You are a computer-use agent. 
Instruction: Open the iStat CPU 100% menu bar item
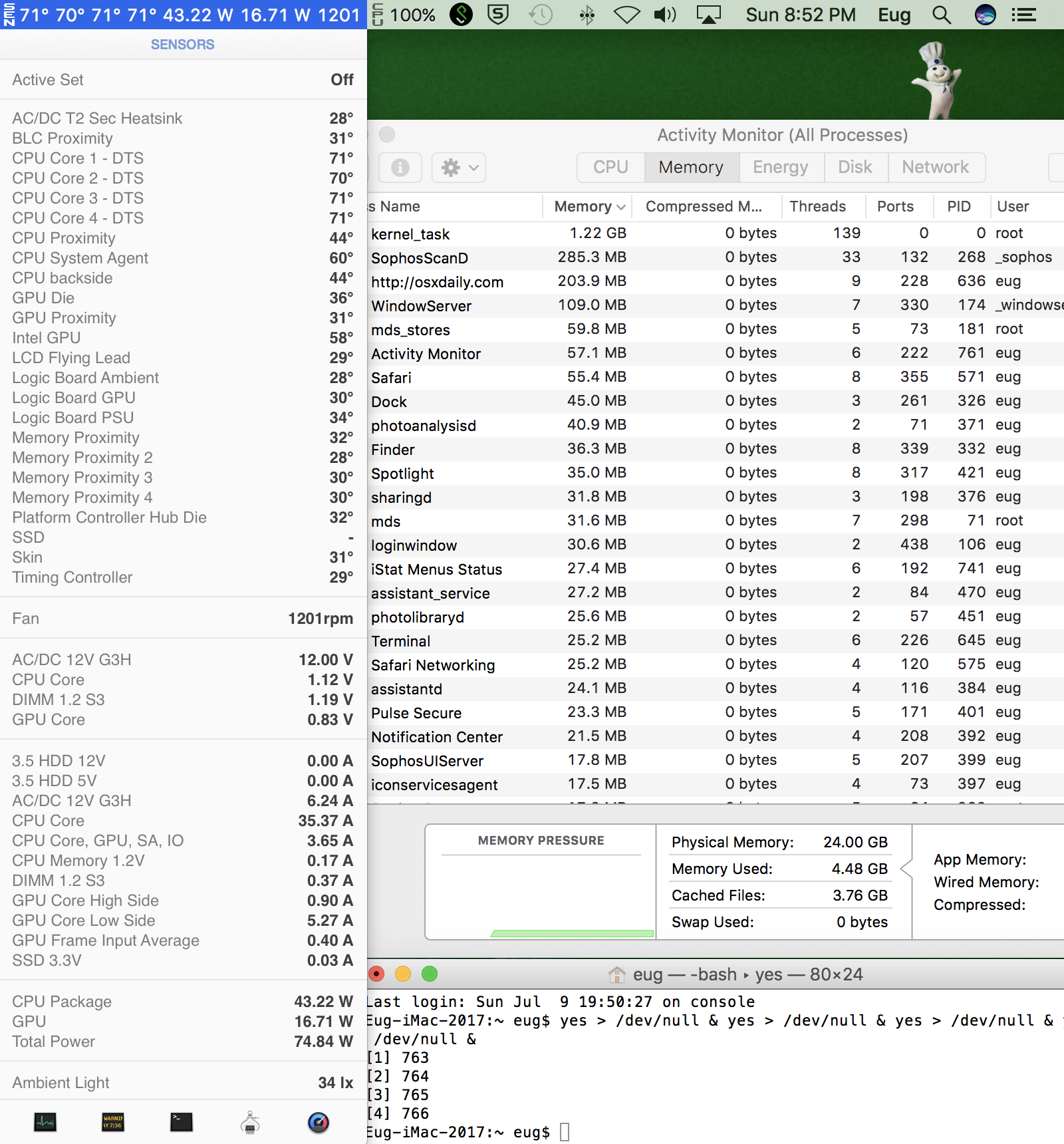pyautogui.click(x=404, y=15)
